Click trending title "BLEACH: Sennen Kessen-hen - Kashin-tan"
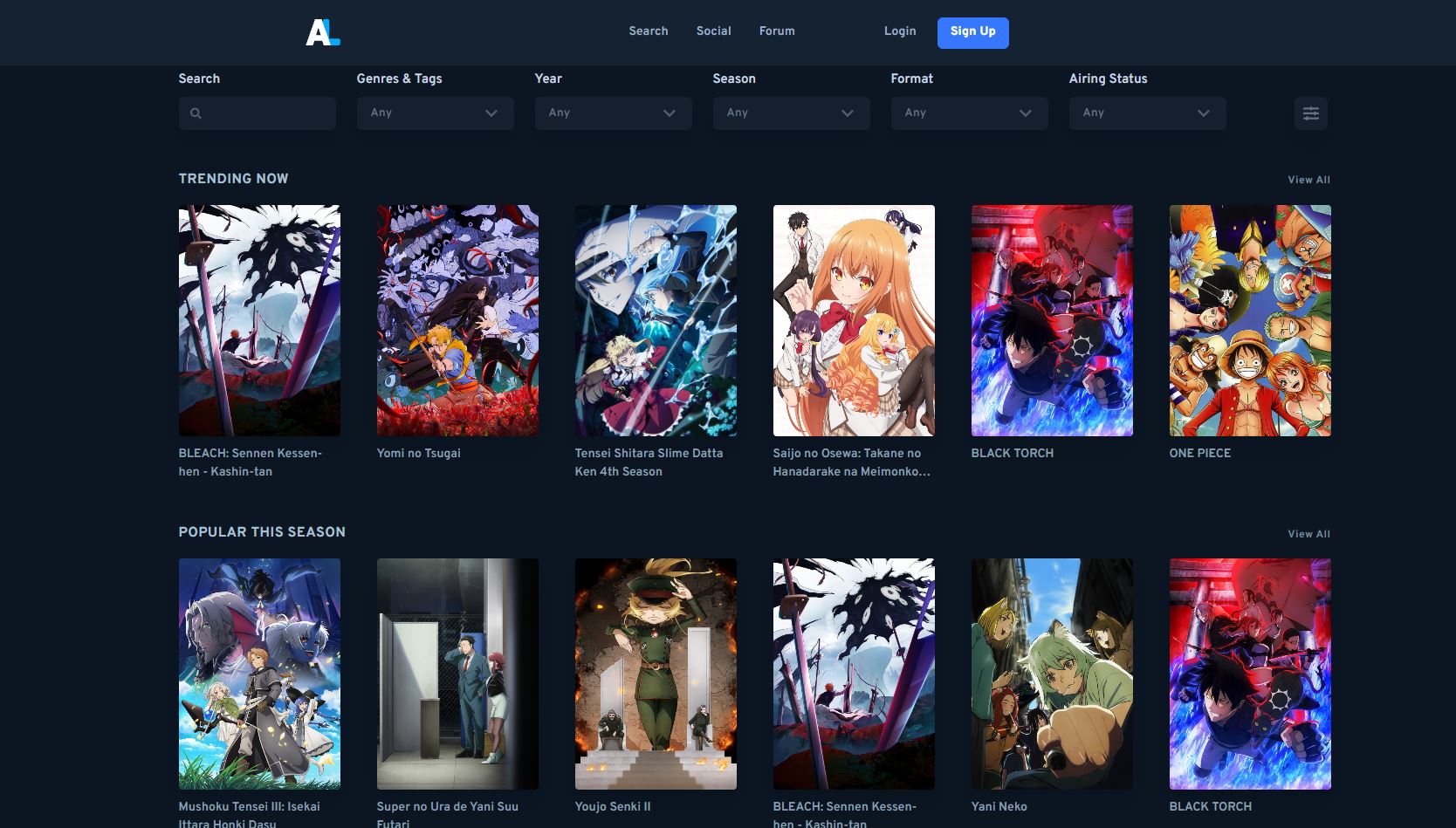The image size is (1456, 828). click(251, 462)
